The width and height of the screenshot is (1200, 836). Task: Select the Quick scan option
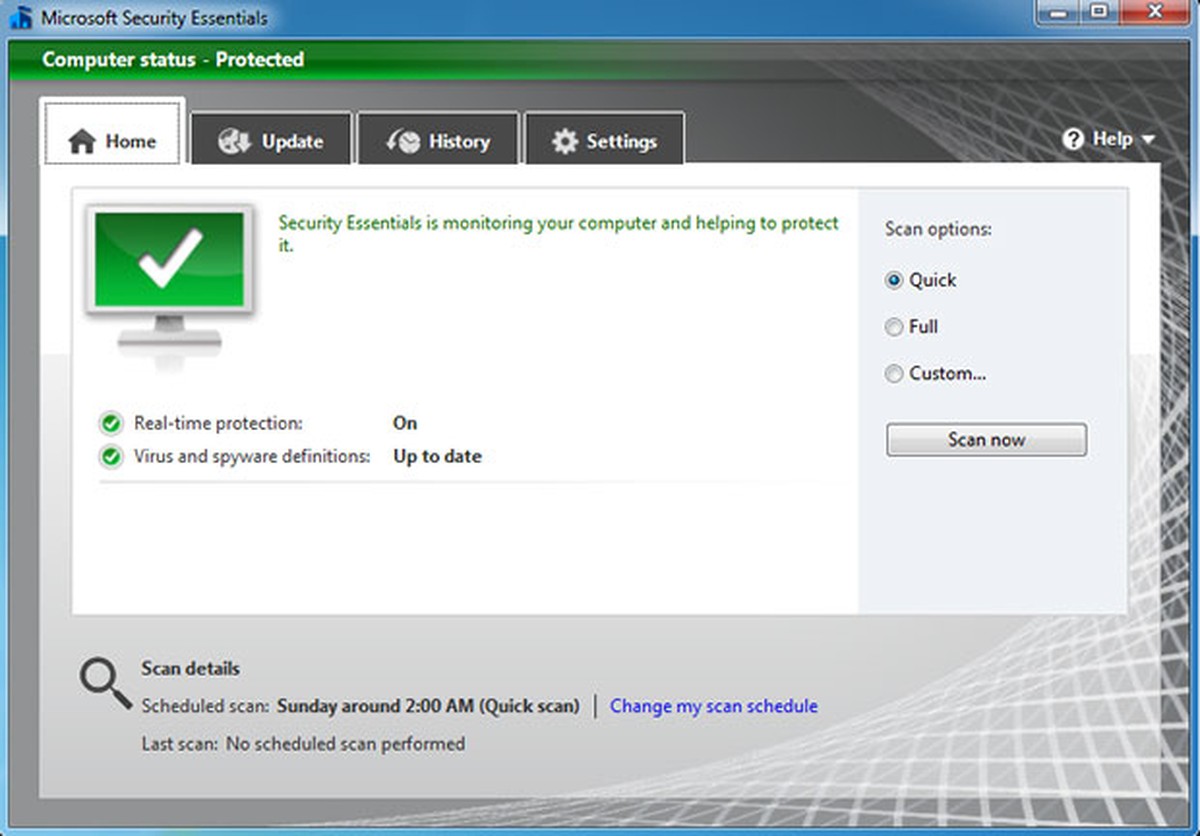tap(893, 281)
